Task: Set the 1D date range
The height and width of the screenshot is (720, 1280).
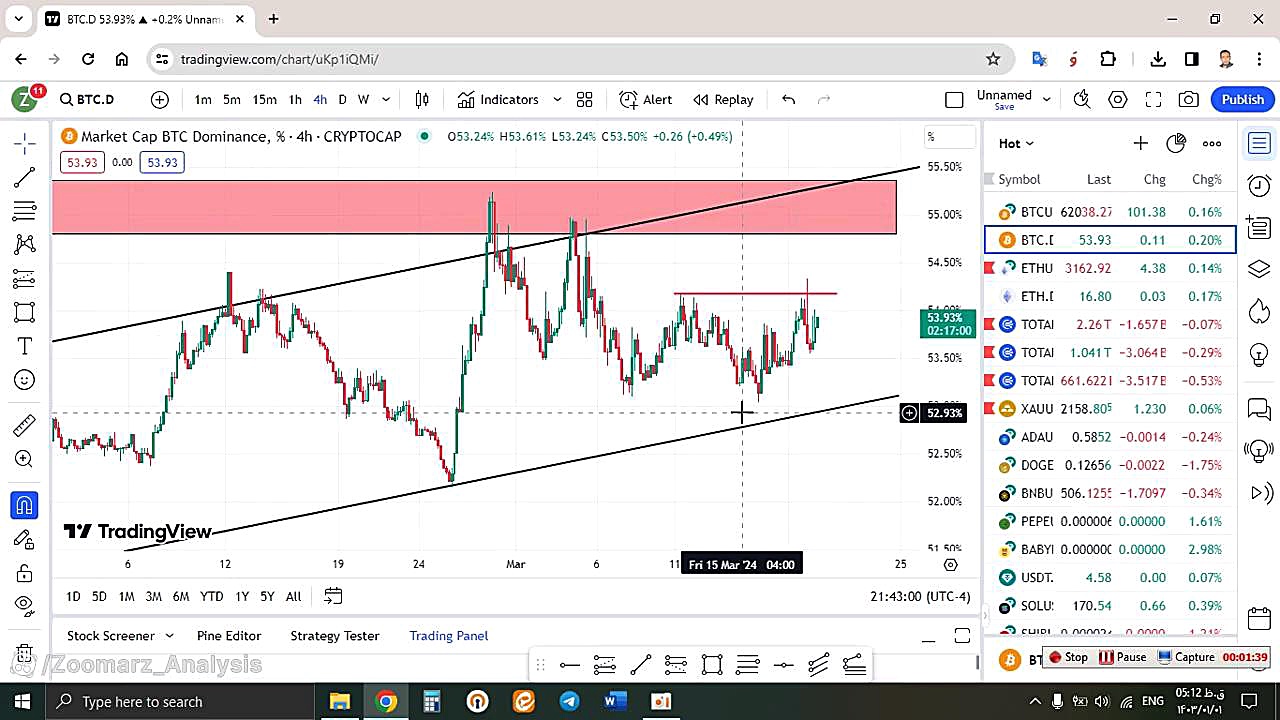Action: coord(73,596)
